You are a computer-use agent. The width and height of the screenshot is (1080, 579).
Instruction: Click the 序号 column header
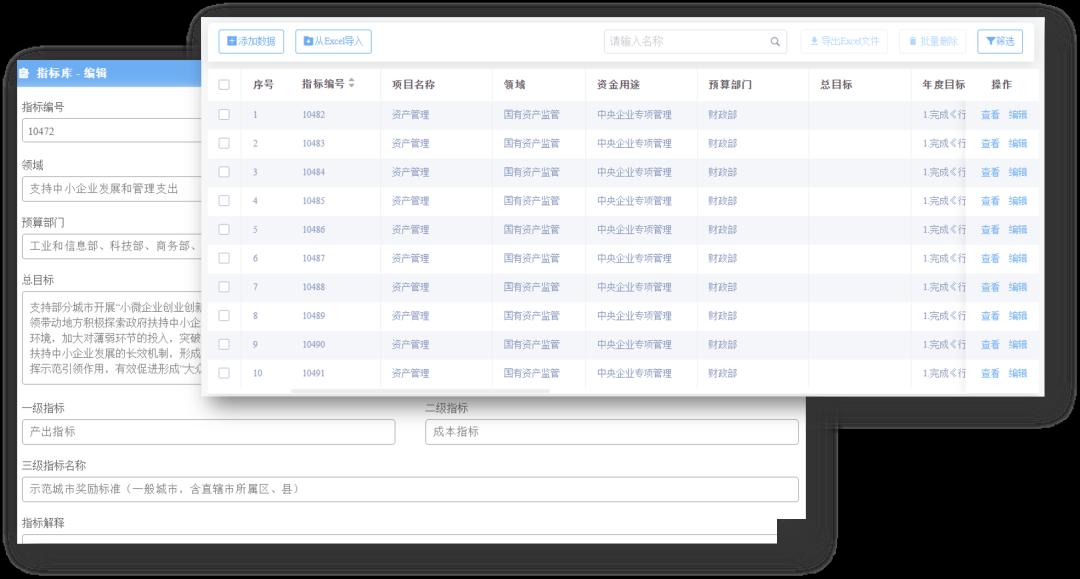[x=263, y=85]
